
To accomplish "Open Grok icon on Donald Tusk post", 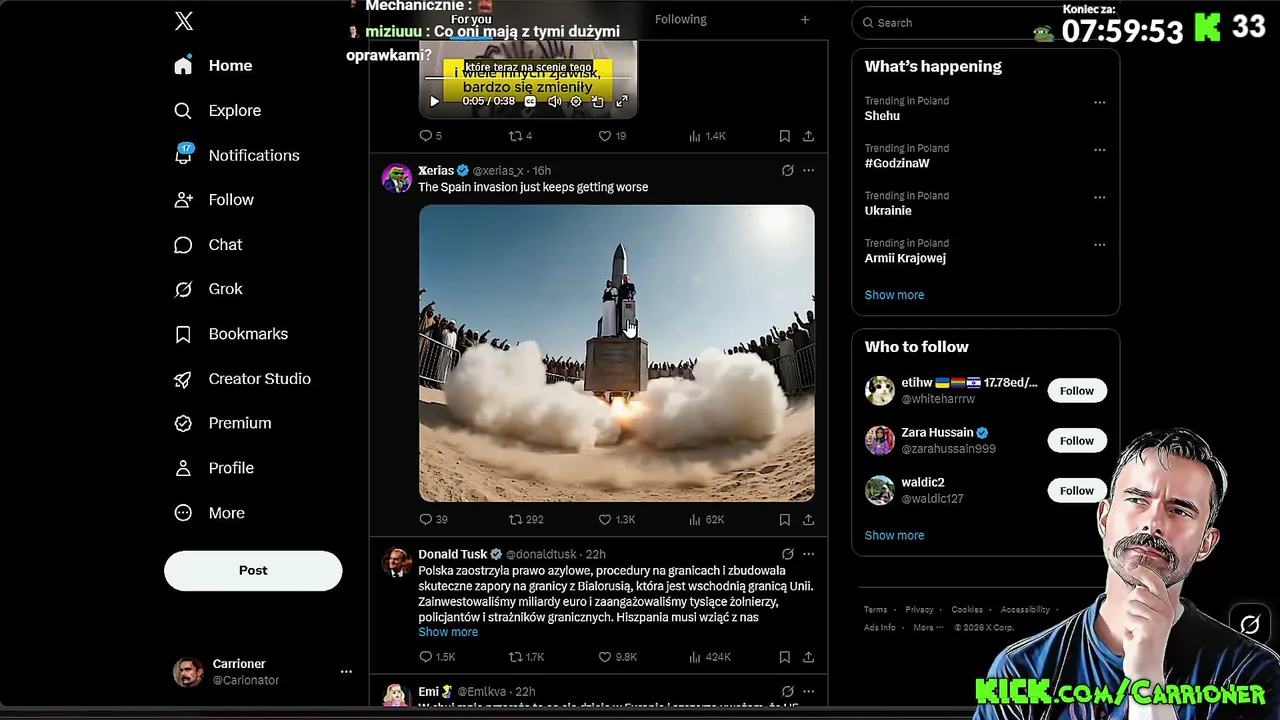I will [x=788, y=554].
